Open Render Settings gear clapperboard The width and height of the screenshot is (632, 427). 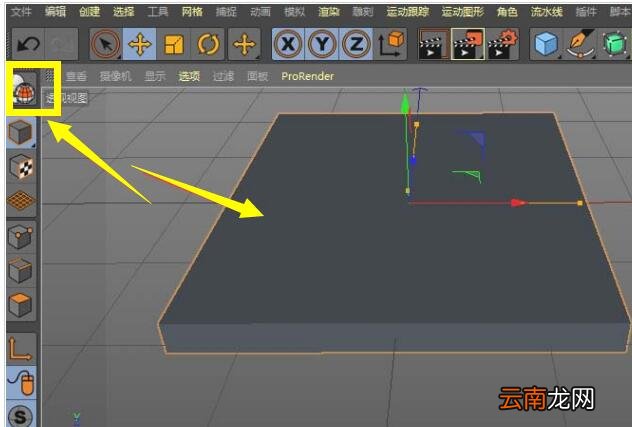pos(502,44)
